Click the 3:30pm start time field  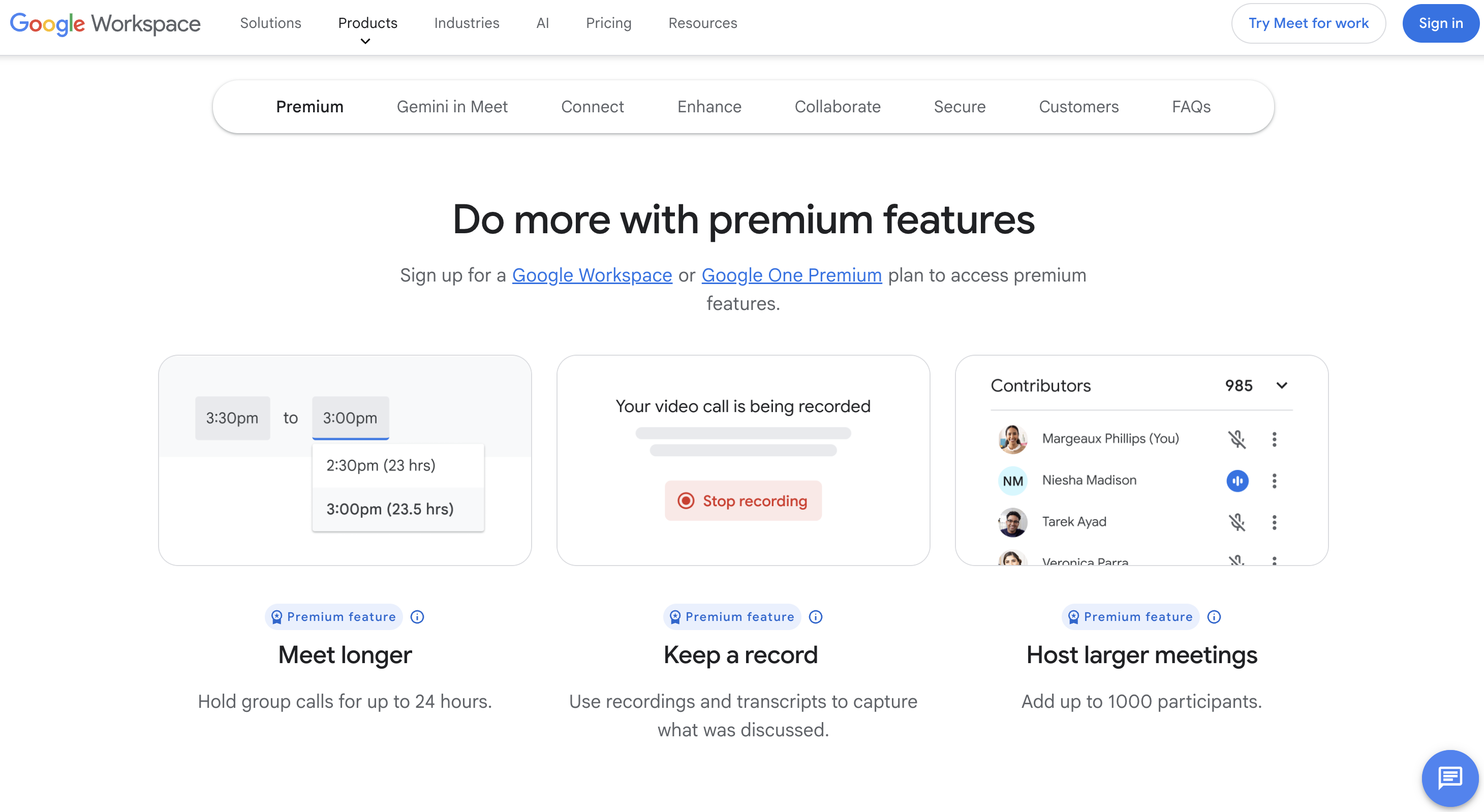tap(232, 418)
